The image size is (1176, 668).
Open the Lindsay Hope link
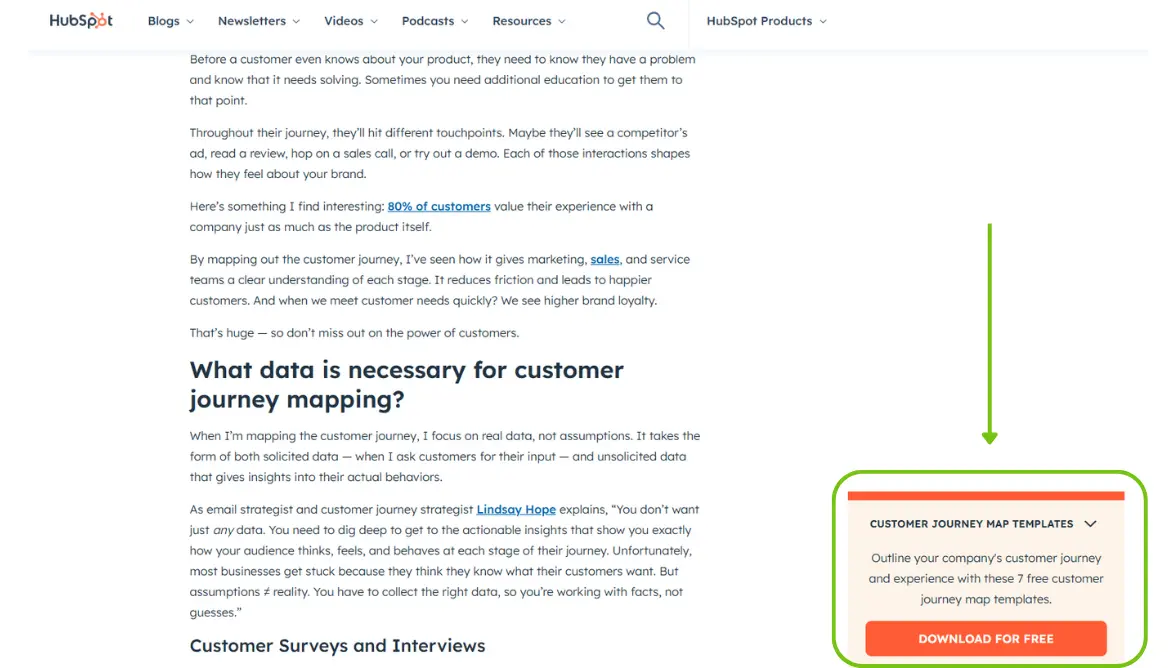click(x=516, y=509)
